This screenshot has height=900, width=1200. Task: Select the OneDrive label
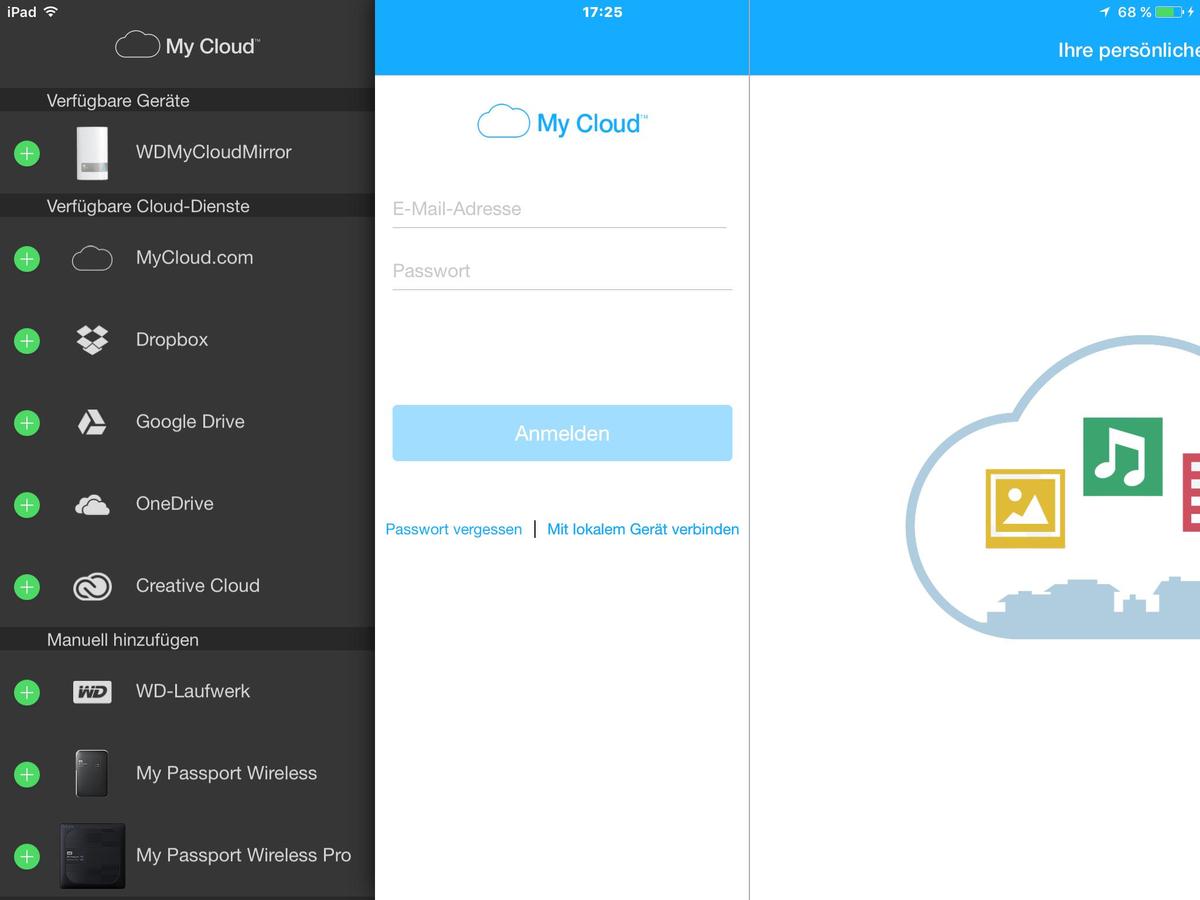175,504
